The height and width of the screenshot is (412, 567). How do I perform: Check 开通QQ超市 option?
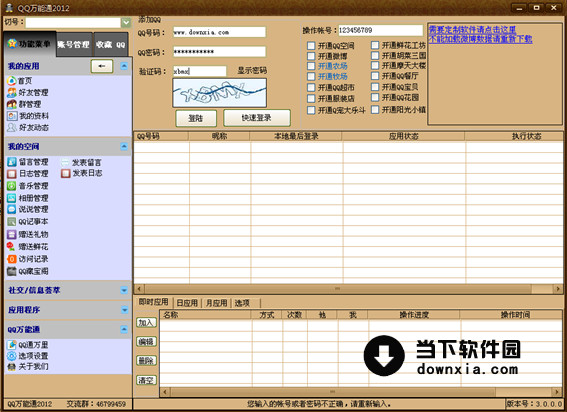coord(311,87)
